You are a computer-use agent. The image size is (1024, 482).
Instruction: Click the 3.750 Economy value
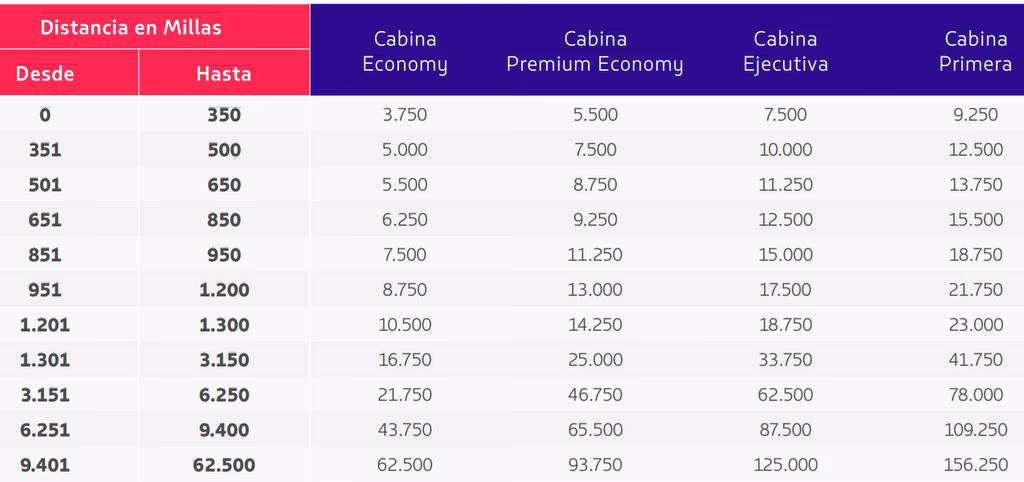point(405,115)
